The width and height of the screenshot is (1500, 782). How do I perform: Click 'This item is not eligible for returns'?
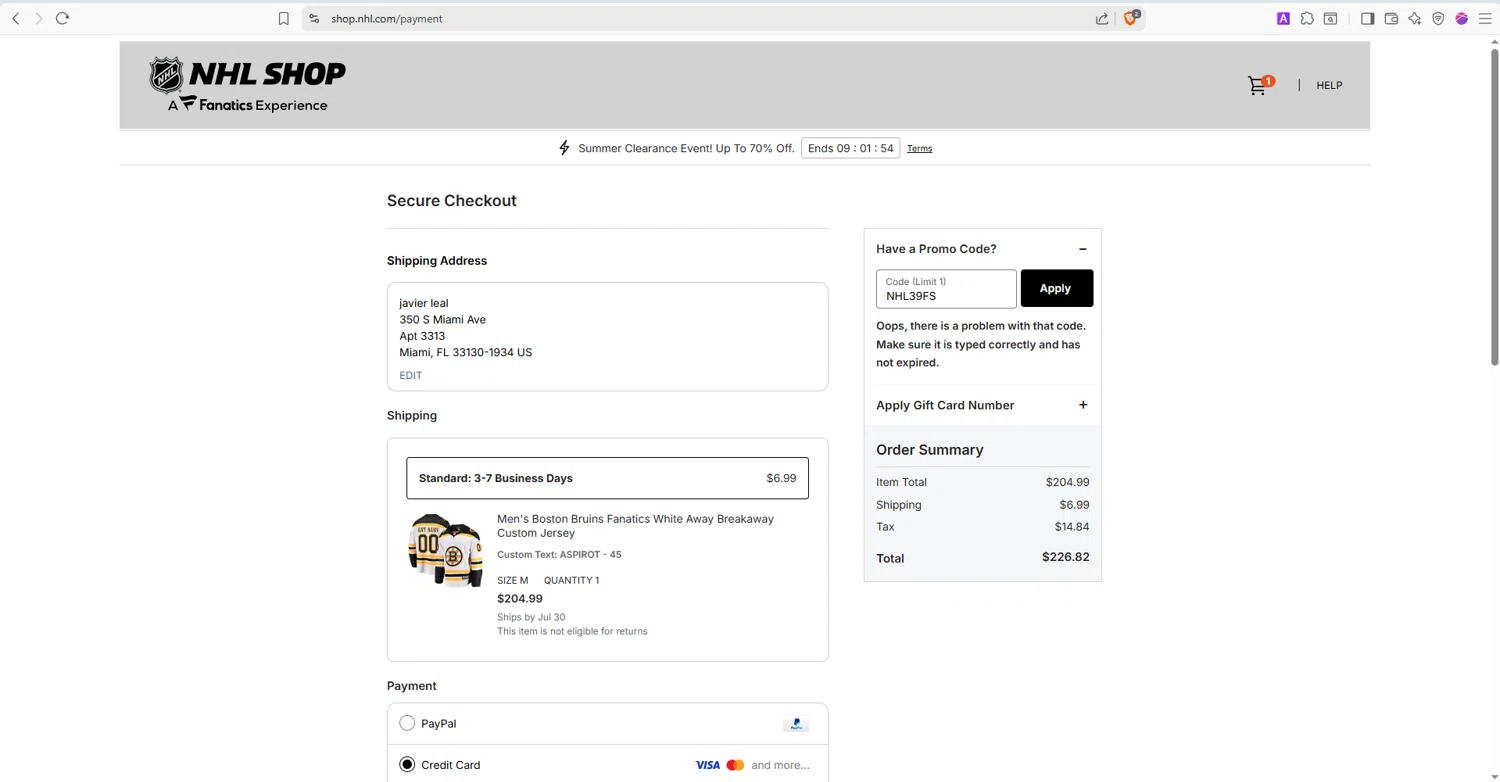point(572,631)
